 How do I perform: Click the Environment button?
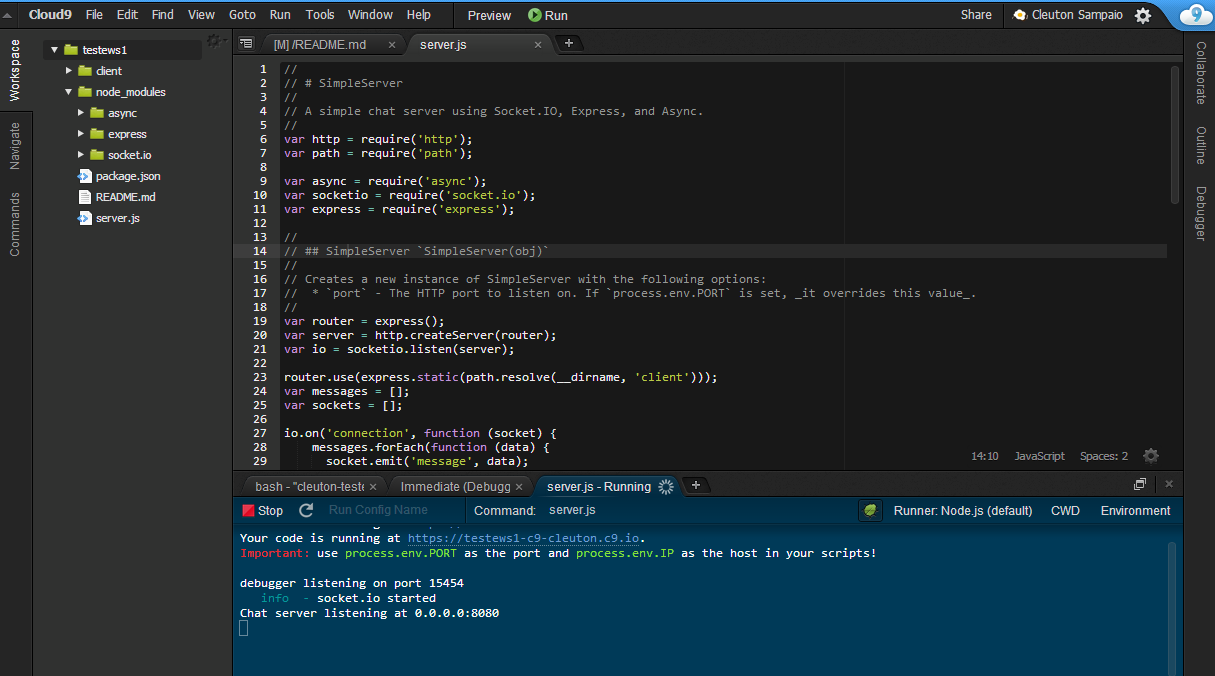coord(1135,510)
